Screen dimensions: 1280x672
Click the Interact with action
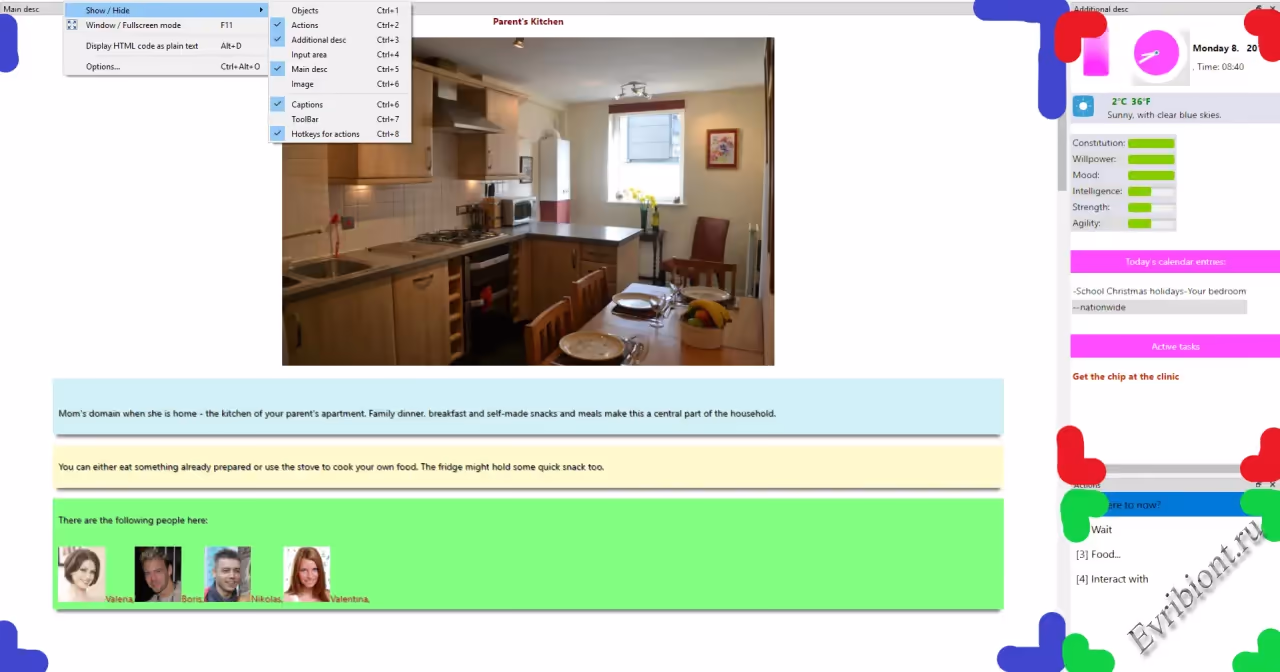[x=1112, y=579]
